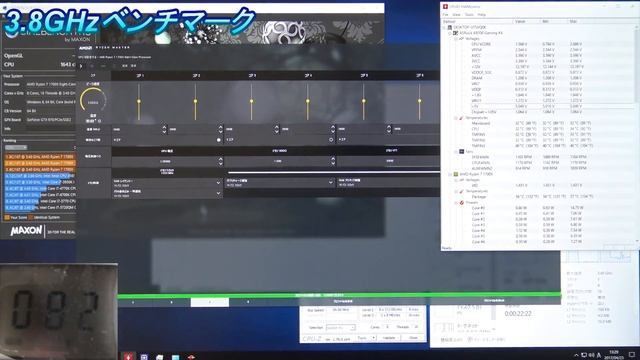Click the Core 1 clock speed stepper arrows
Viewport: 640px width, 360px height.
point(164,129)
